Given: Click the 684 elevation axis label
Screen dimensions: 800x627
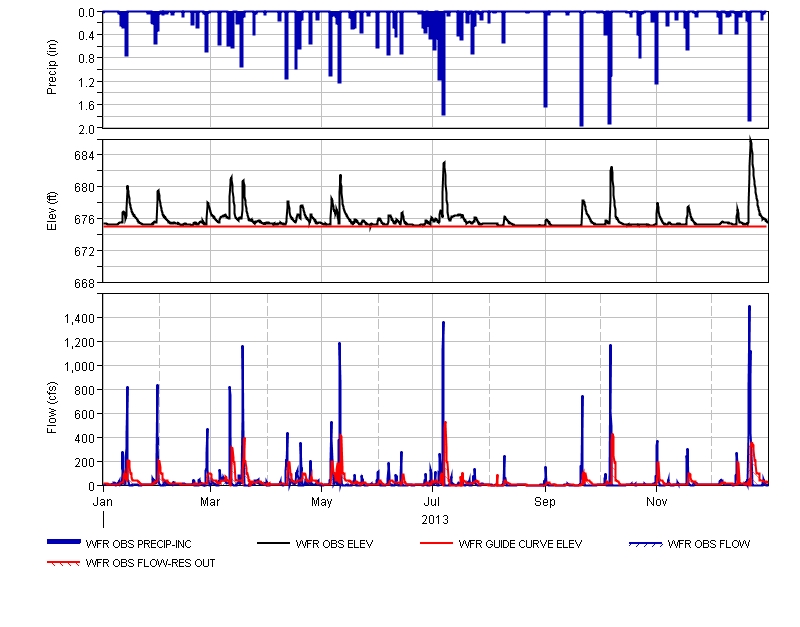Looking at the screenshot, I should point(85,156).
